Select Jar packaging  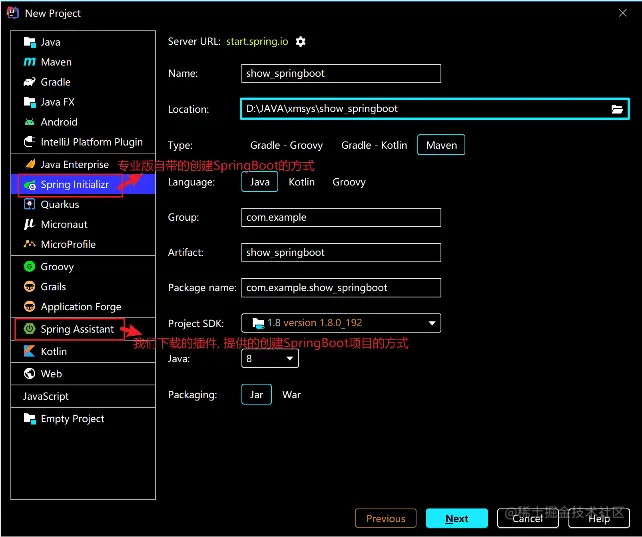tap(256, 395)
